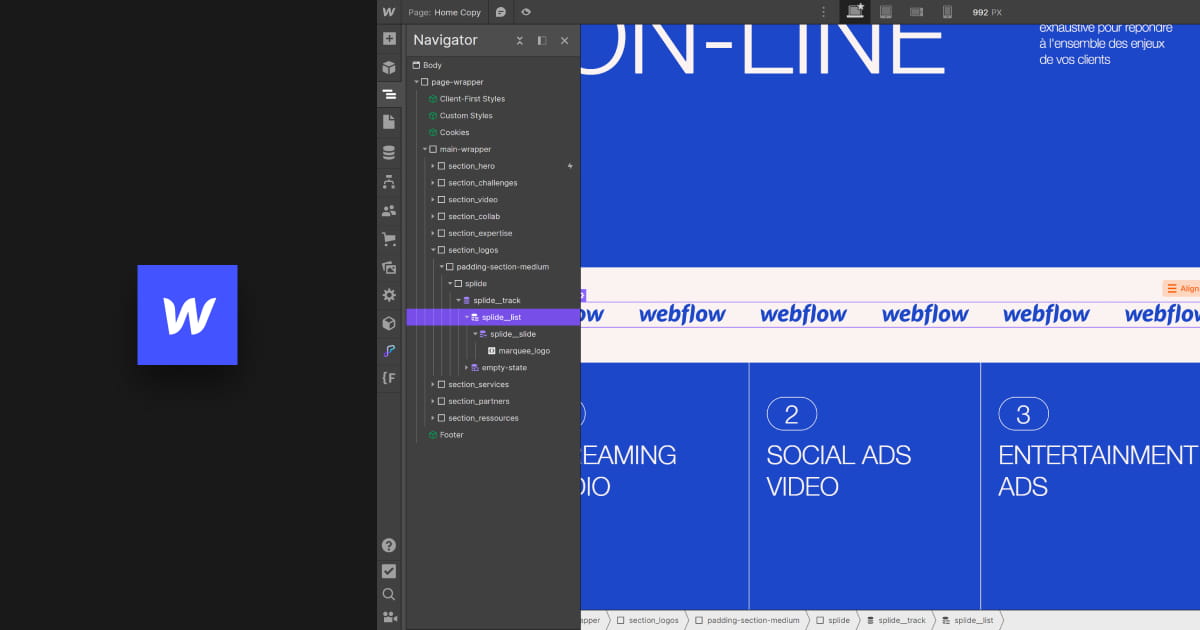Viewport: 1200px width, 630px height.
Task: Open the Add Elements panel
Action: click(389, 39)
